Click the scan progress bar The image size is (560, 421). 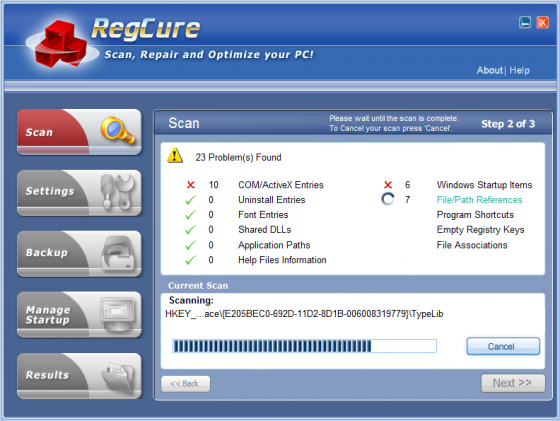pyautogui.click(x=304, y=346)
